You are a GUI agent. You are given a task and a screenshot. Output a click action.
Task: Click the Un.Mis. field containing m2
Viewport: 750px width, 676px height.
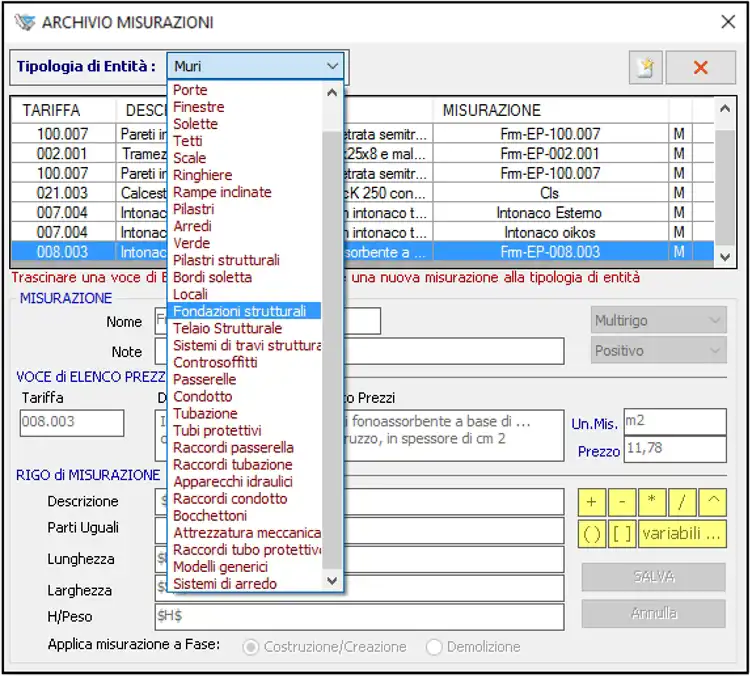(675, 421)
